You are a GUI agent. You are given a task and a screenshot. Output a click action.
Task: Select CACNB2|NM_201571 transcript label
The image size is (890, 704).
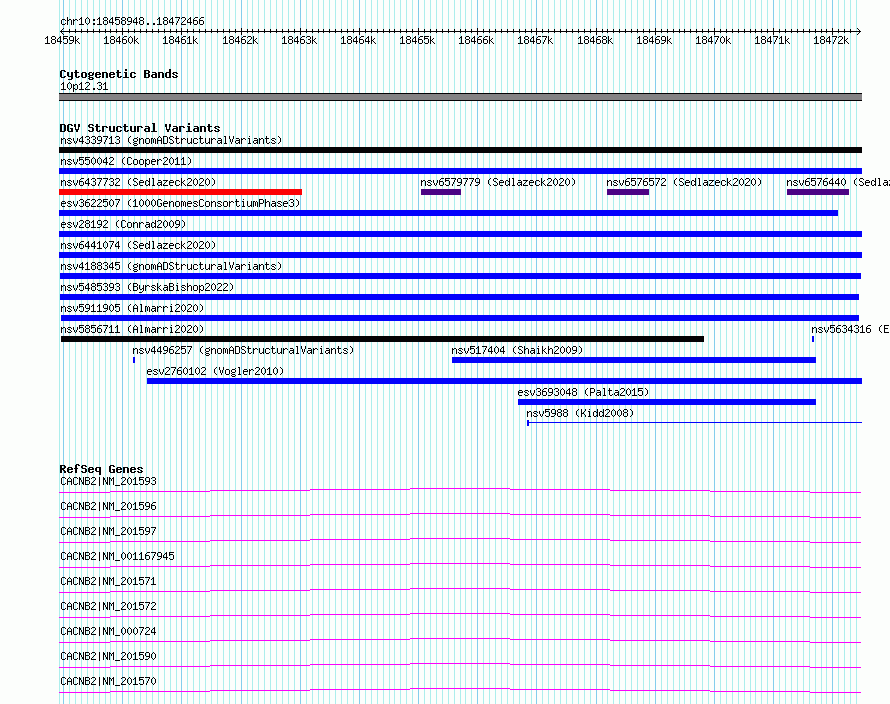click(108, 581)
